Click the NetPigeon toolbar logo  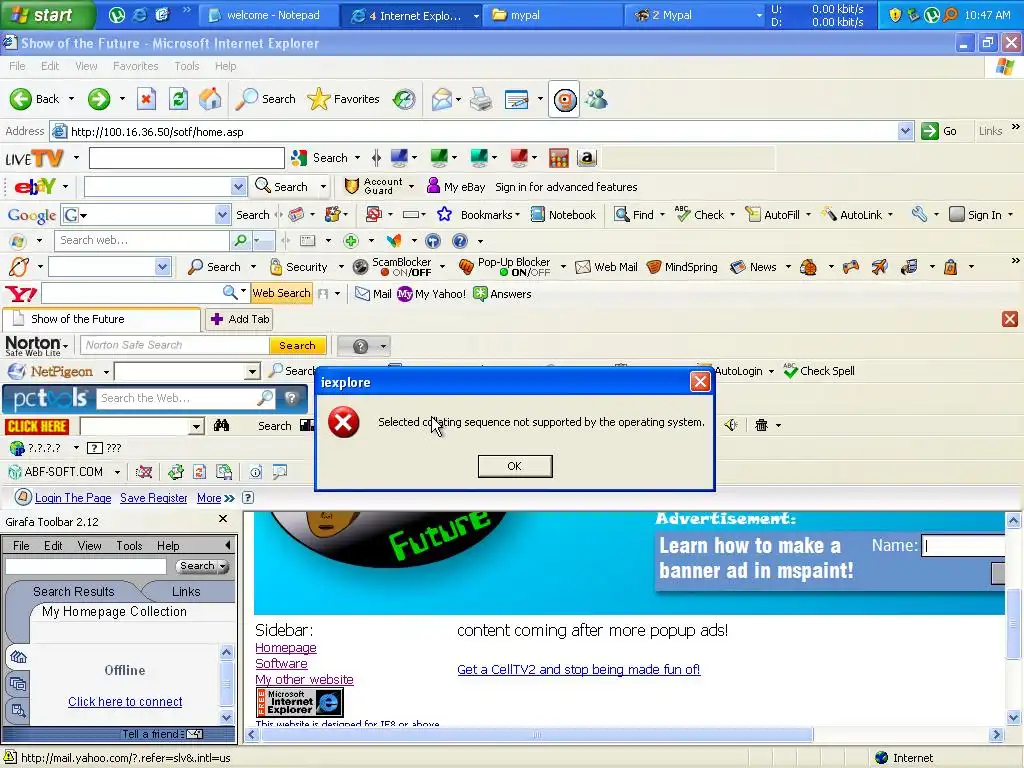[x=51, y=371]
